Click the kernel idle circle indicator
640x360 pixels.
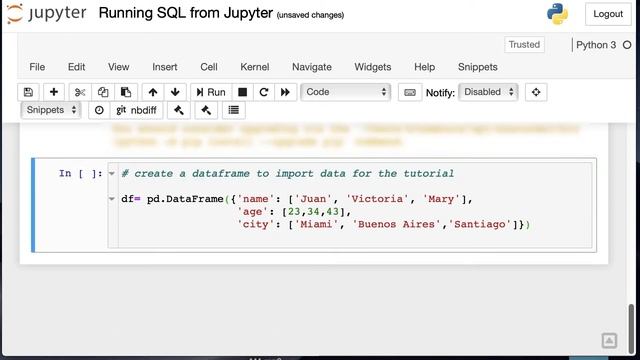[x=627, y=45]
